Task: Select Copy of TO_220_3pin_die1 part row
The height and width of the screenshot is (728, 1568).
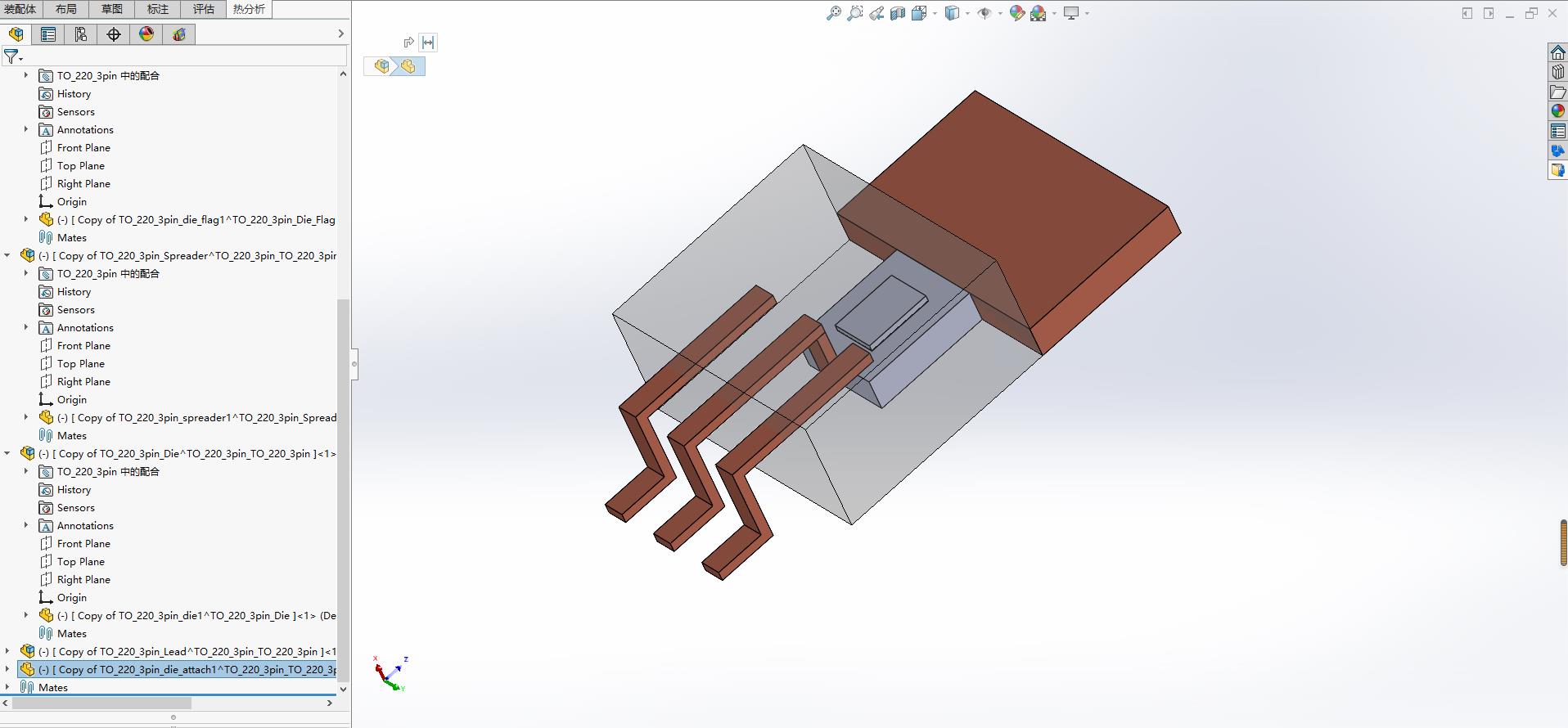Action: coord(187,615)
